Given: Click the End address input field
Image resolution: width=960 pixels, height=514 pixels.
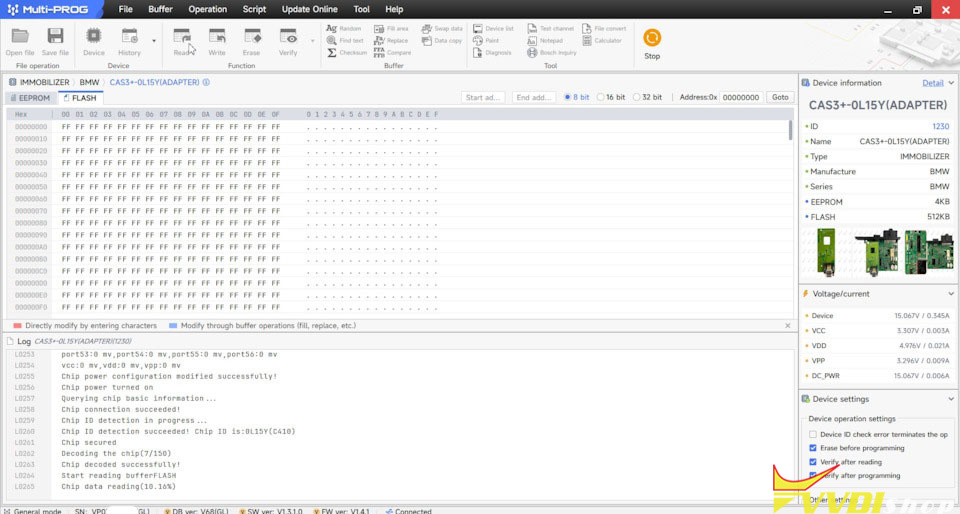Looking at the screenshot, I should (534, 97).
